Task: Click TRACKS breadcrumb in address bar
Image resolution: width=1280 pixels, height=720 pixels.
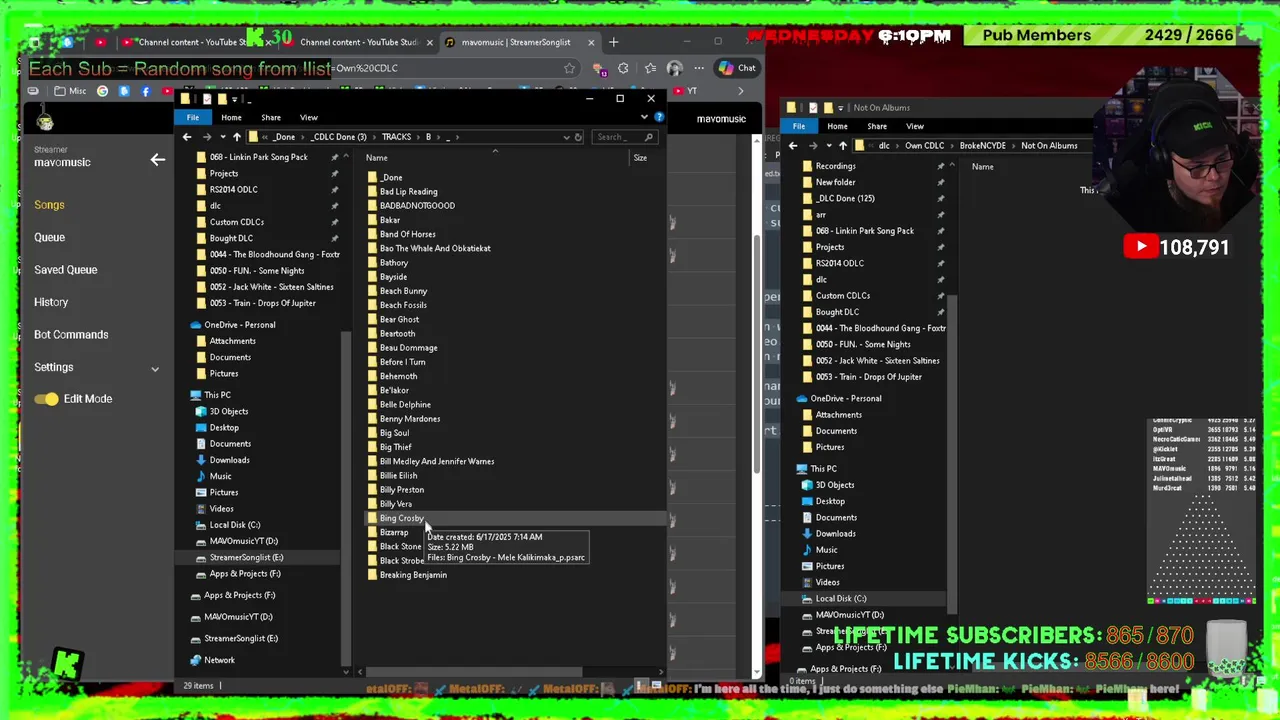Action: tap(396, 137)
